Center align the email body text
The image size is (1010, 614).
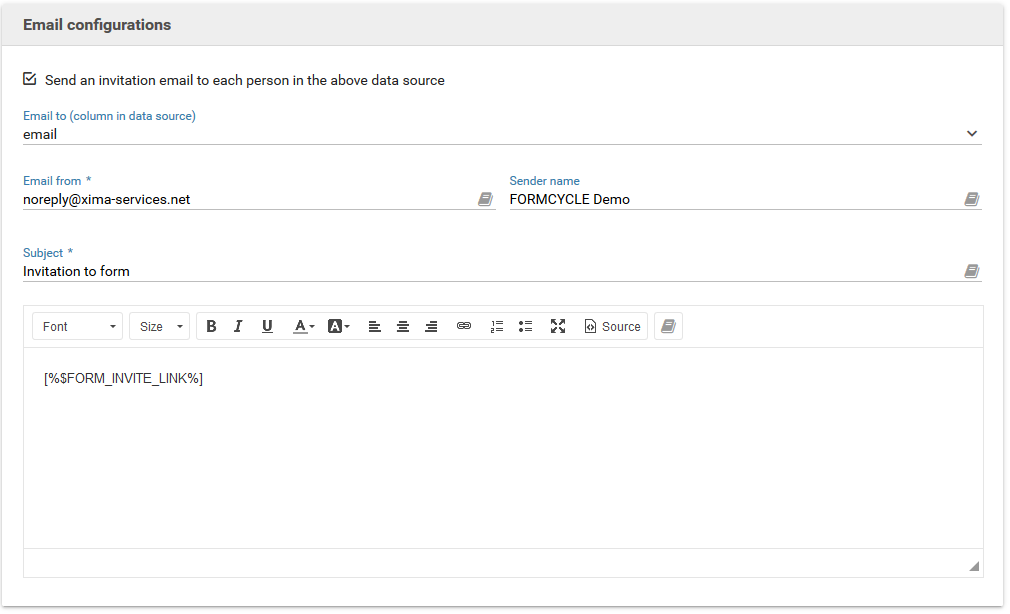[403, 327]
